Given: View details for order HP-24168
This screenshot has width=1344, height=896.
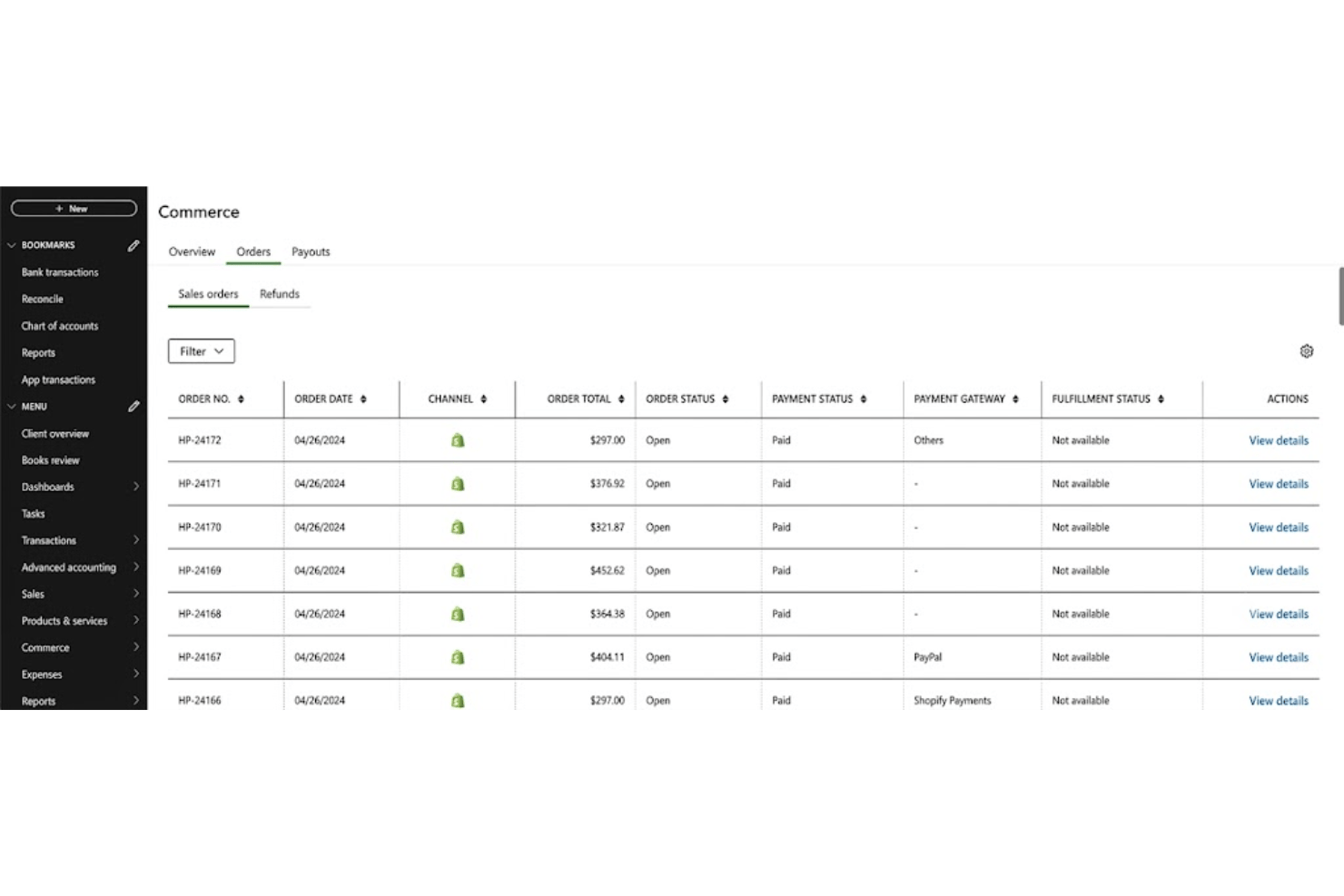Looking at the screenshot, I should [1279, 615].
